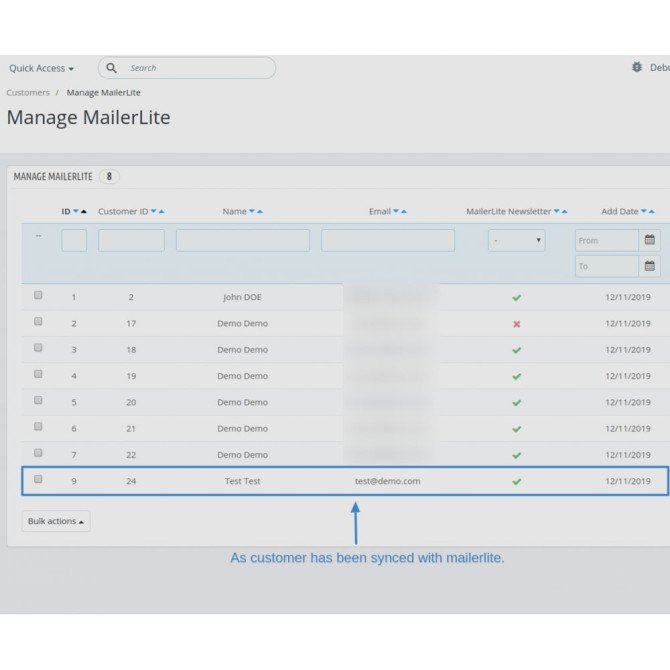Image resolution: width=670 pixels, height=670 pixels.
Task: Select checkbox for row ID 5
Action: 38,400
